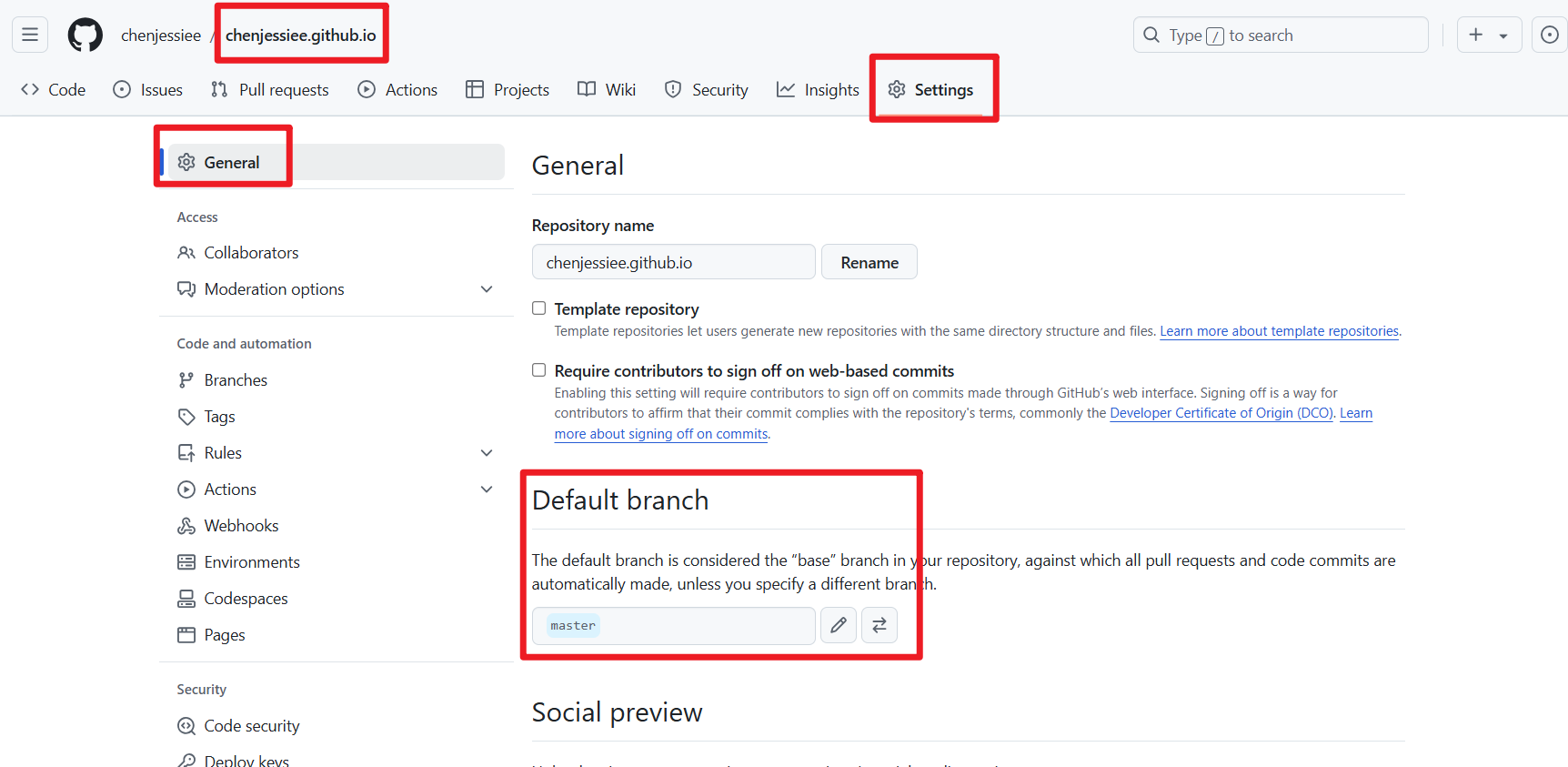Open chenjessiee.github.io repository breadcrumb link

(x=301, y=35)
